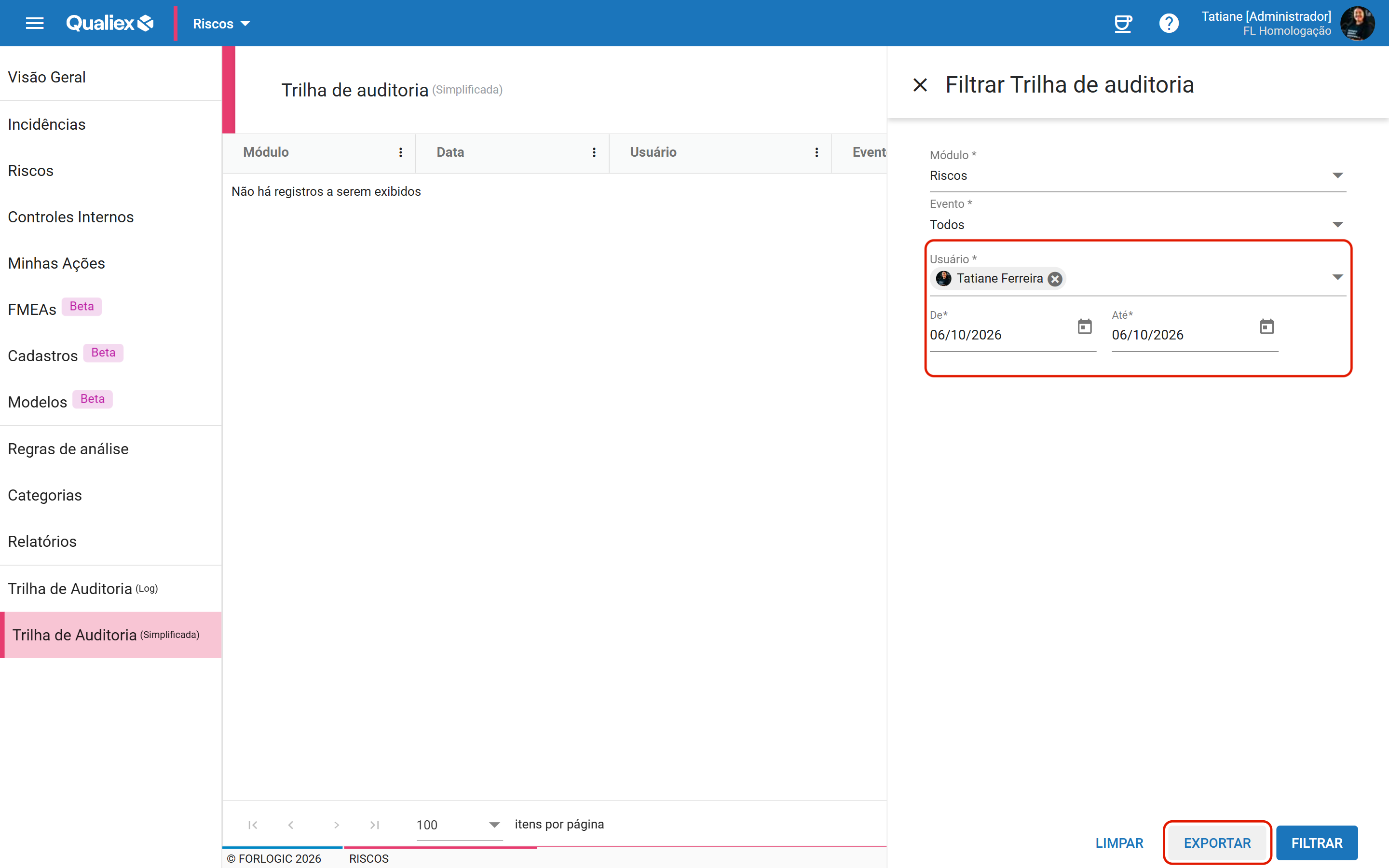Open the coffee cup news icon
This screenshot has height=868, width=1389.
click(x=1122, y=24)
